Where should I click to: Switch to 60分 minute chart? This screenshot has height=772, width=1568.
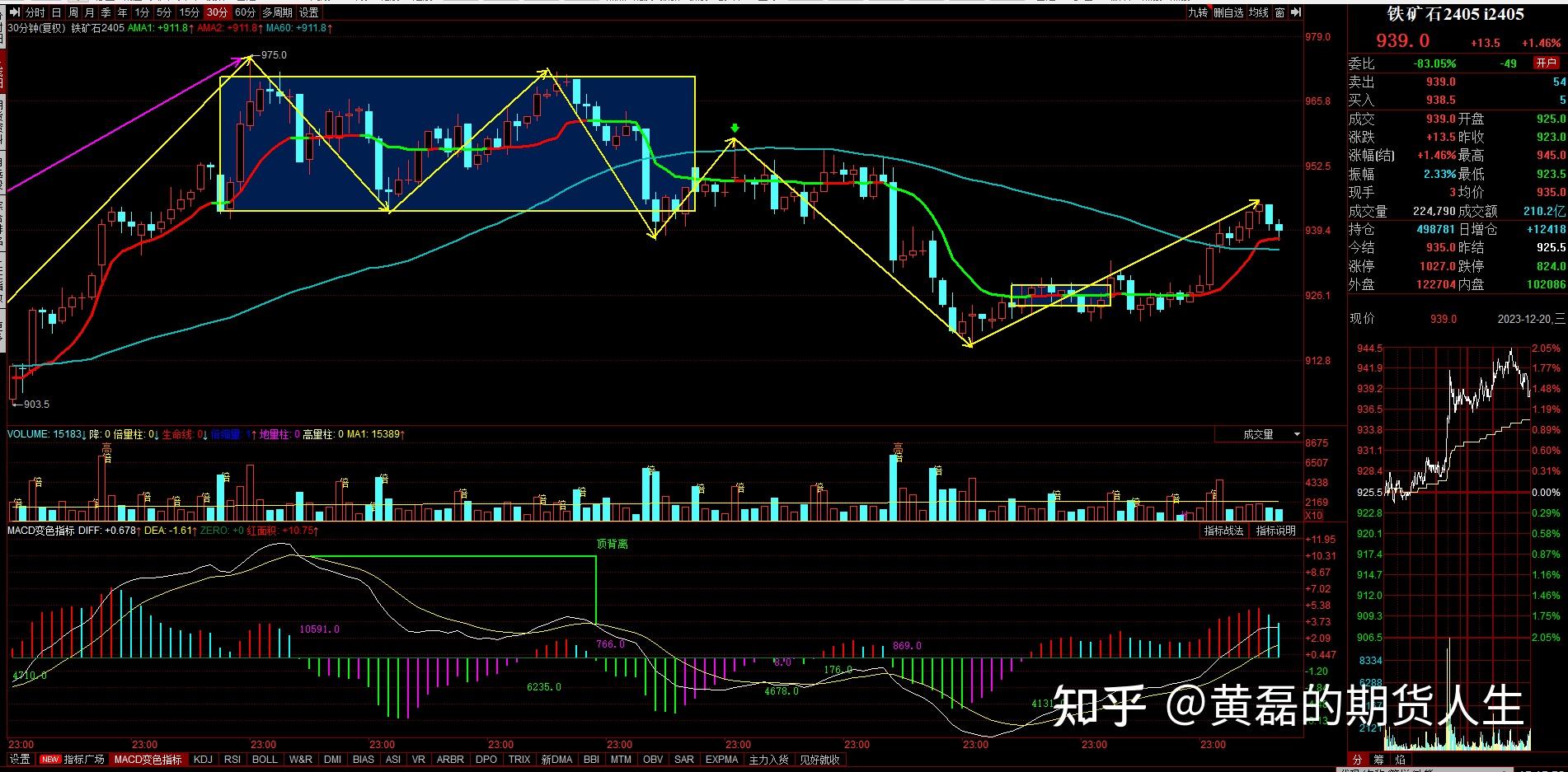[245, 12]
